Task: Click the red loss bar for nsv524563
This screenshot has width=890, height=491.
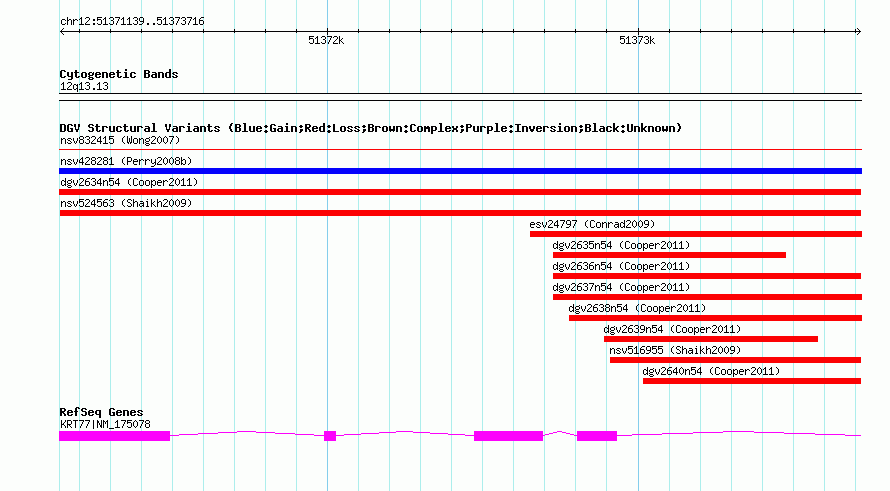Action: (x=460, y=213)
